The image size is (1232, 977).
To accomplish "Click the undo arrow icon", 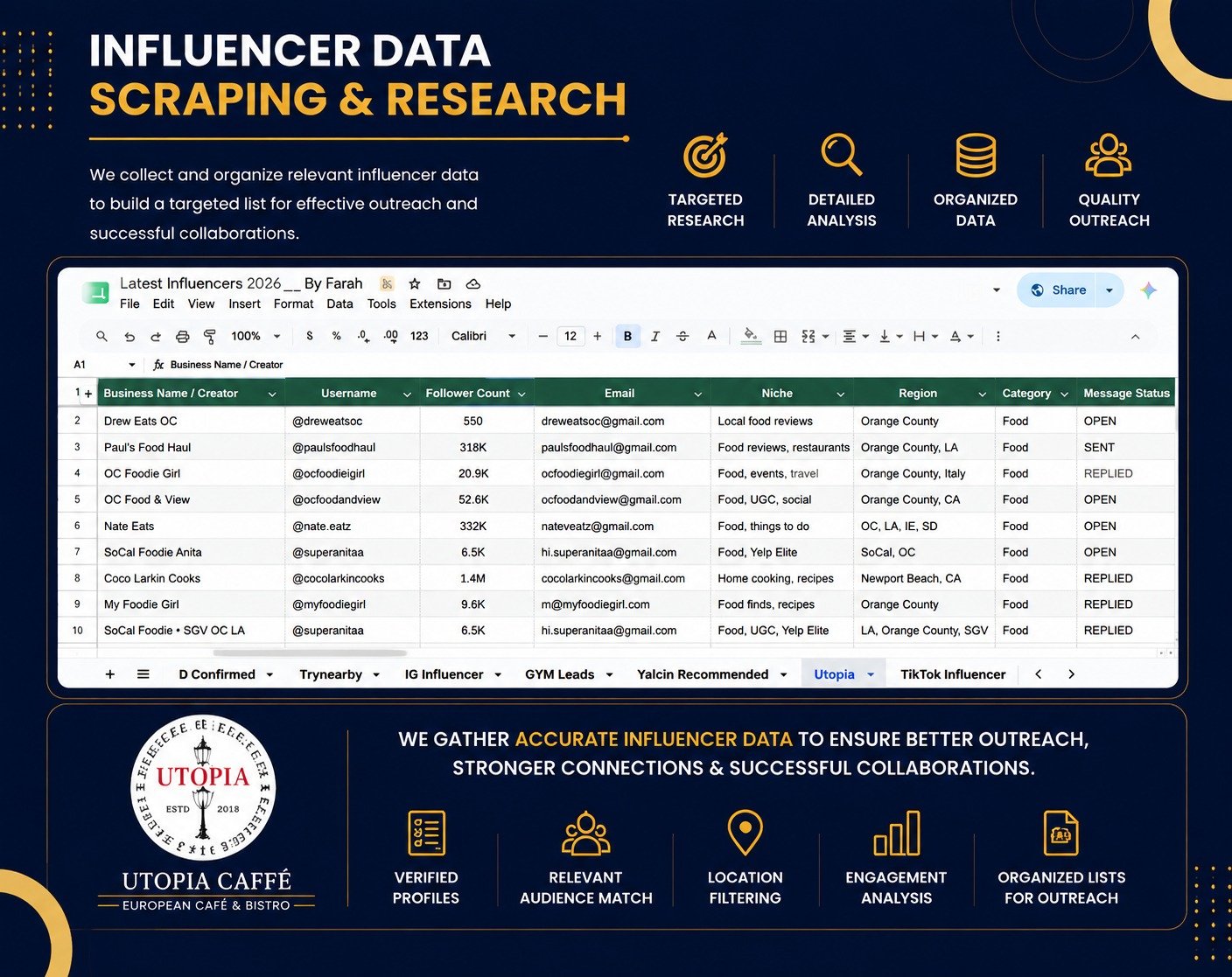I will [x=129, y=336].
